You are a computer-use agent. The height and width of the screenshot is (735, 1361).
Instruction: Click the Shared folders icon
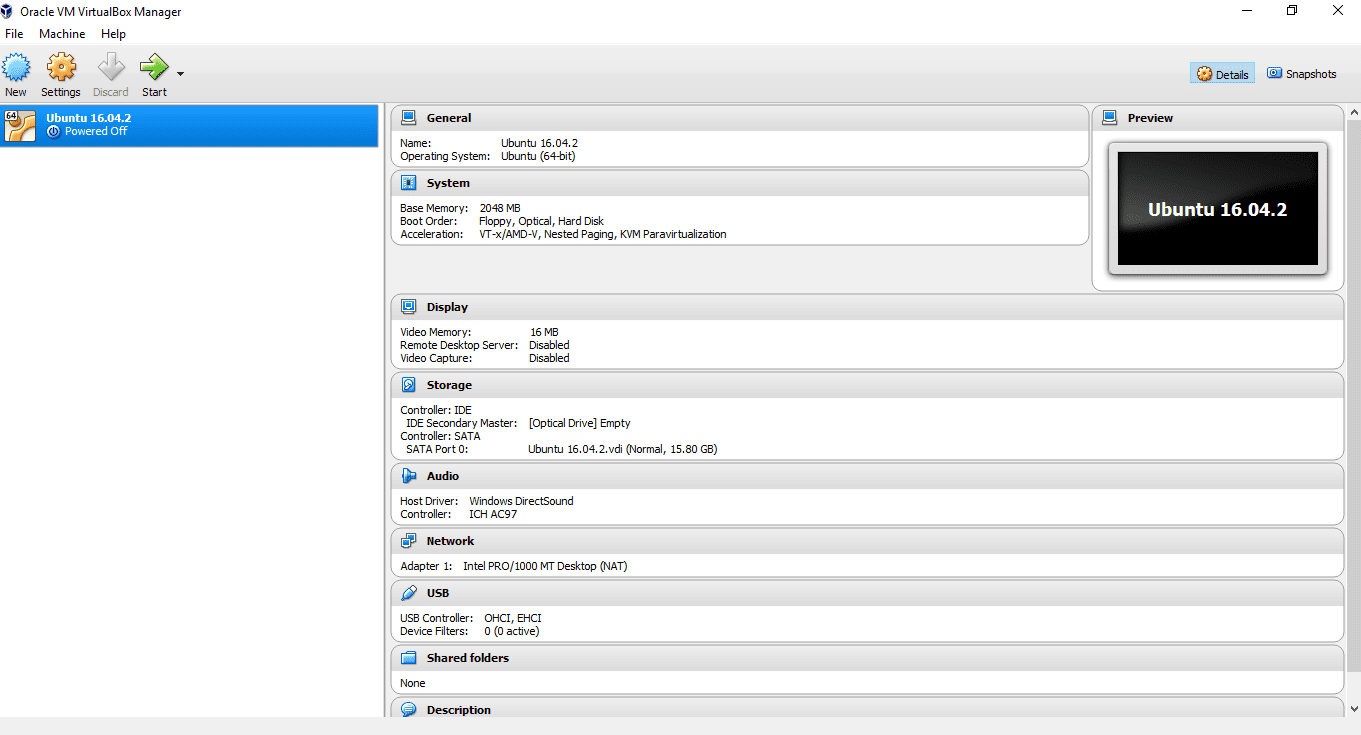pos(408,658)
